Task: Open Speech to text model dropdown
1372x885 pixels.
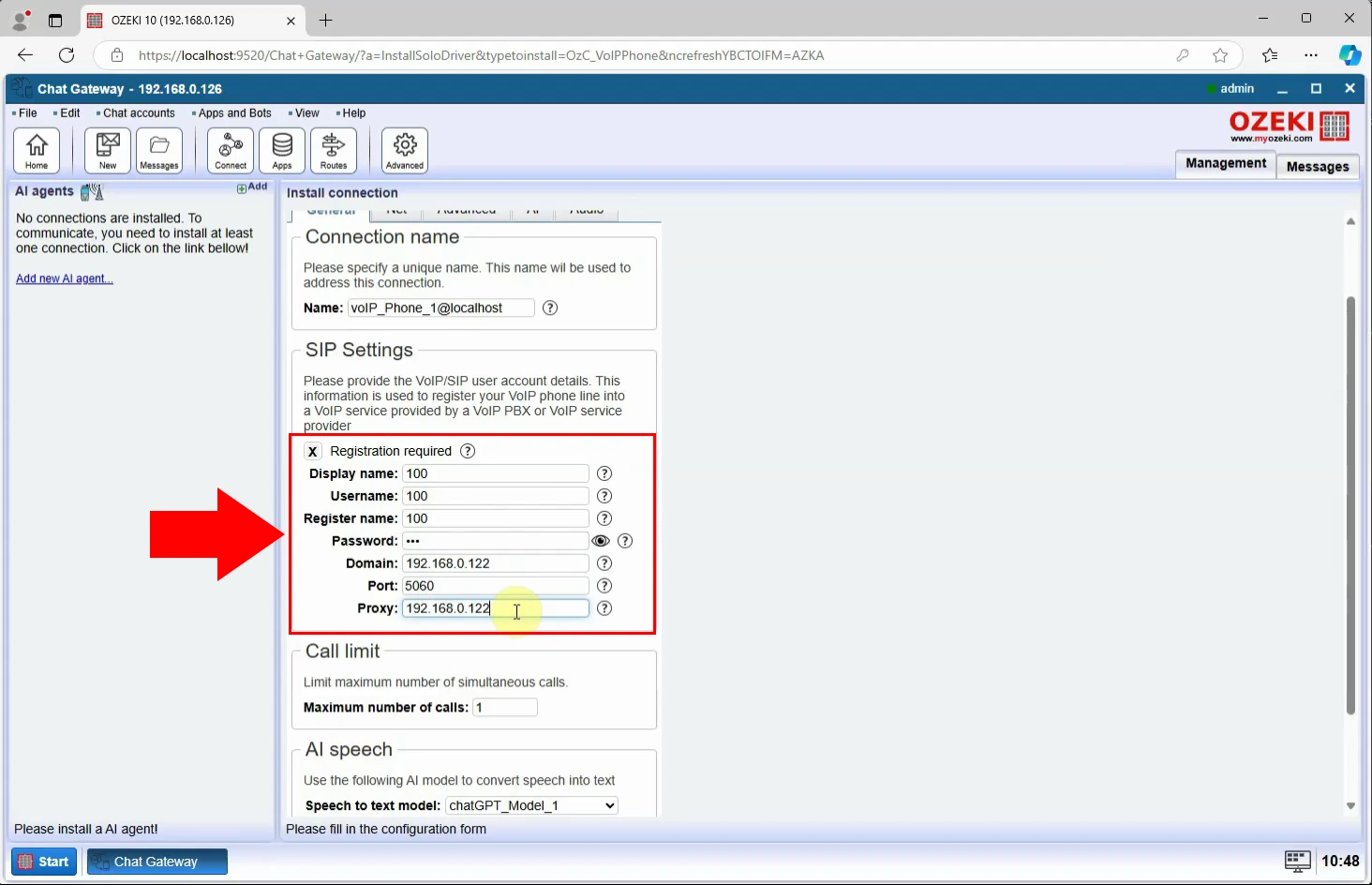Action: (531, 805)
